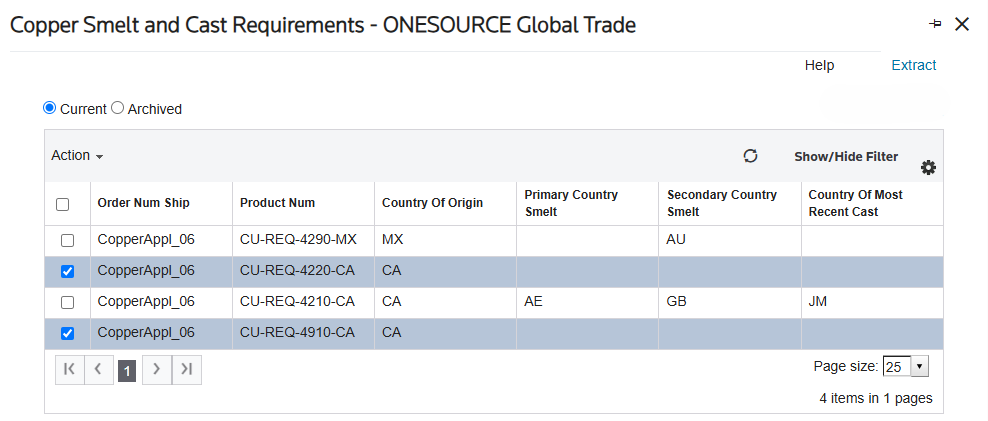Go to previous page arrow
This screenshot has width=988, height=421.
click(x=98, y=369)
